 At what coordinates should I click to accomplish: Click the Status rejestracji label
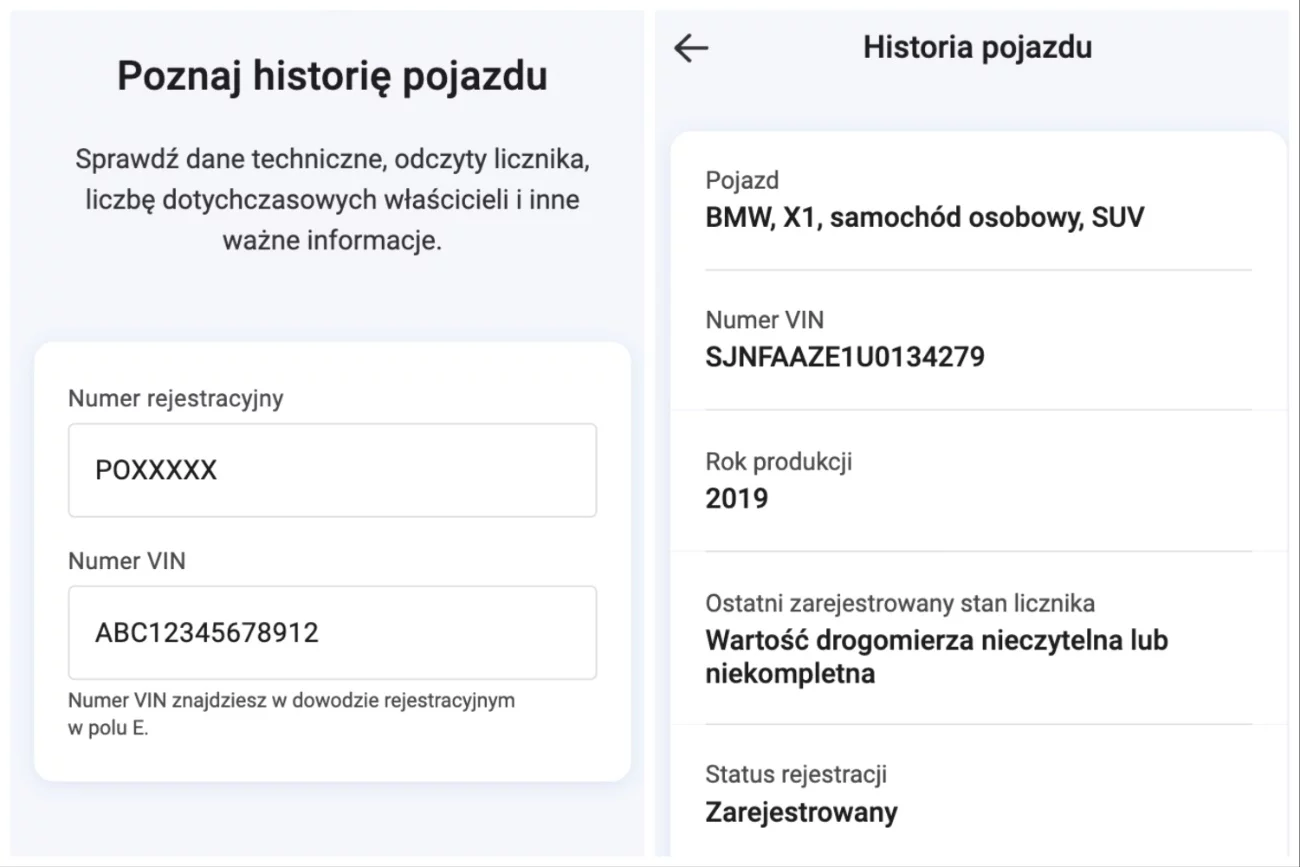796,774
